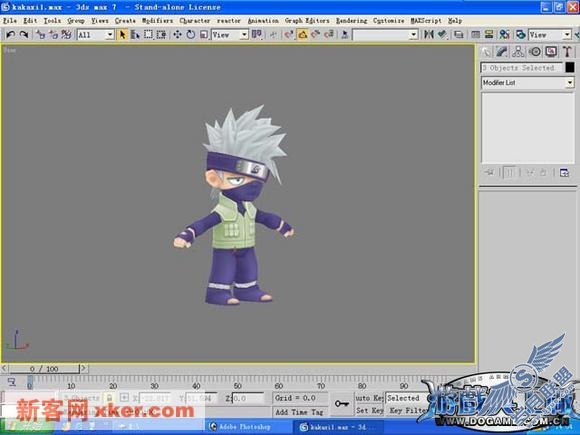
Task: Open the Rendering menu
Action: (351, 21)
